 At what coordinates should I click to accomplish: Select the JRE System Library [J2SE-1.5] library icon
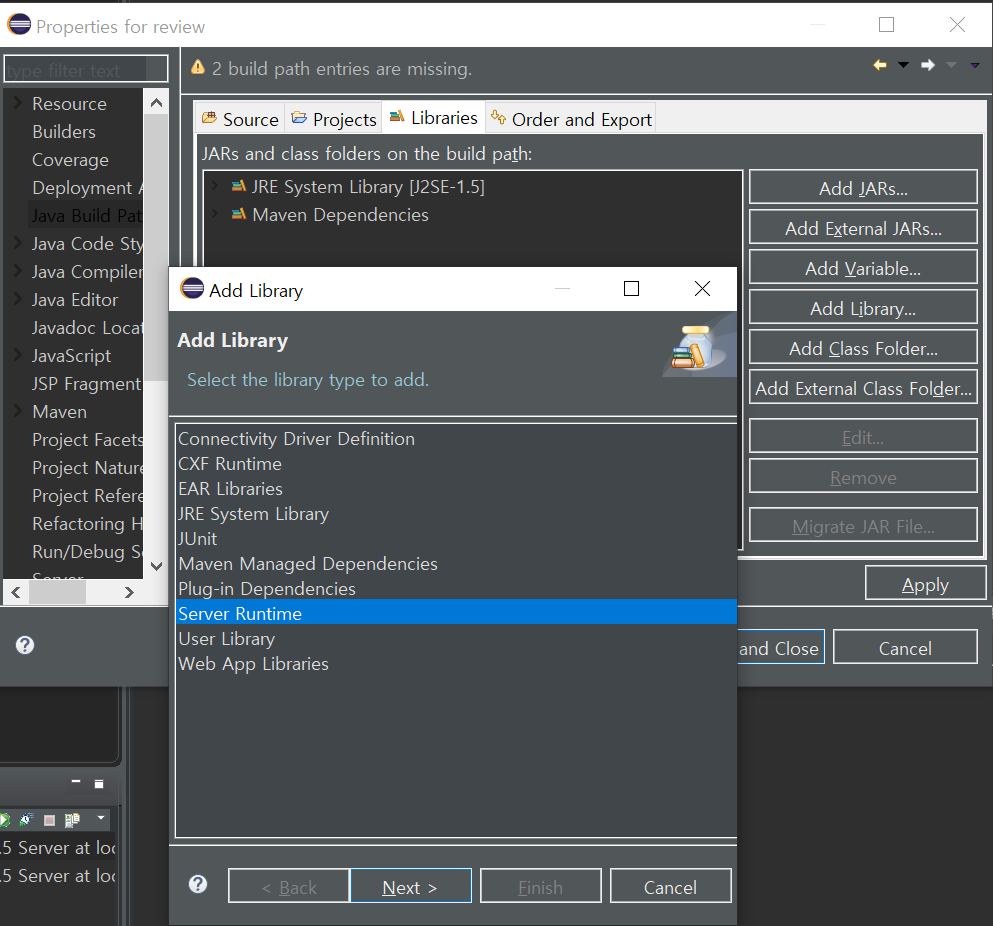tap(239, 186)
